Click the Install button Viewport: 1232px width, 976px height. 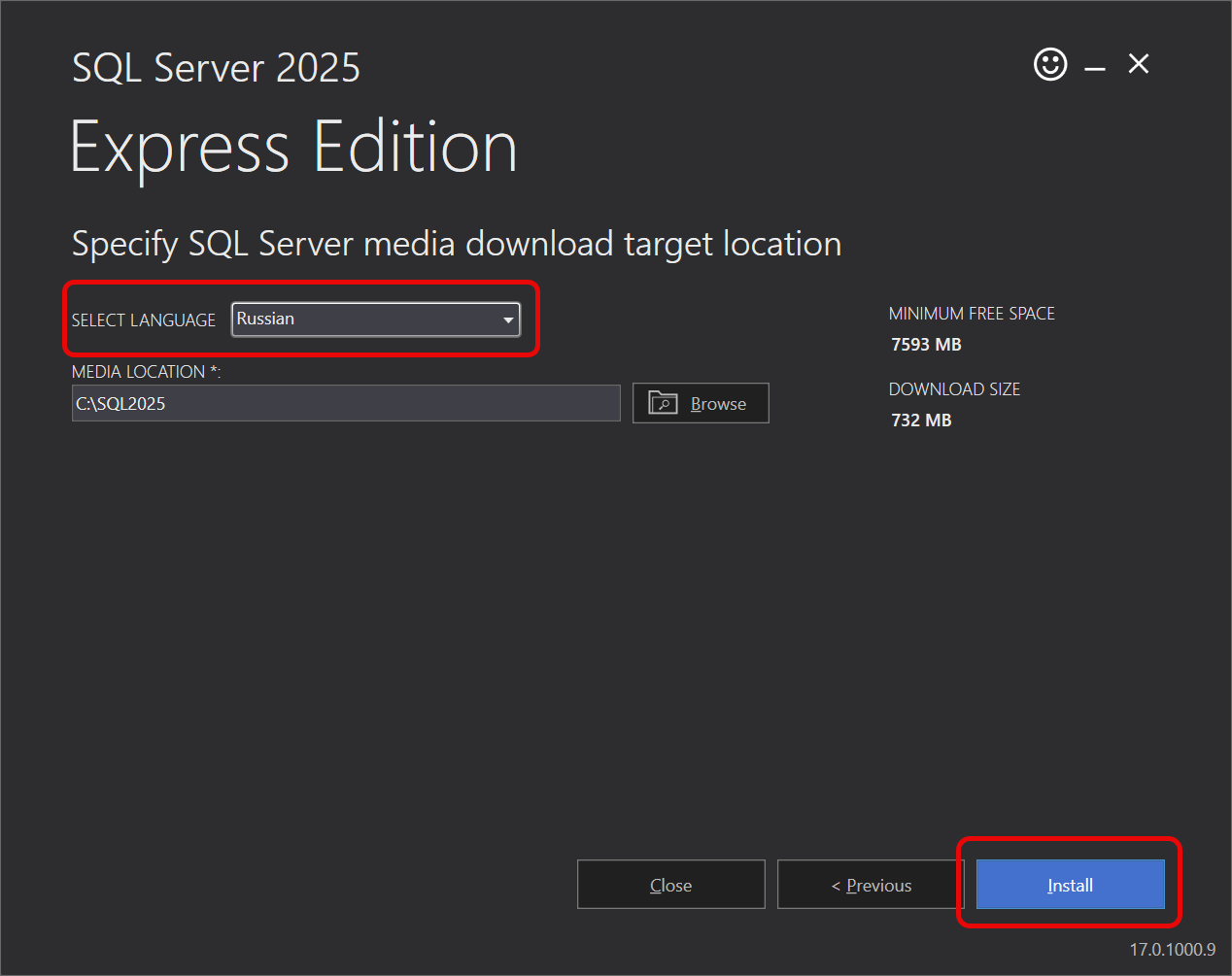coord(1070,885)
